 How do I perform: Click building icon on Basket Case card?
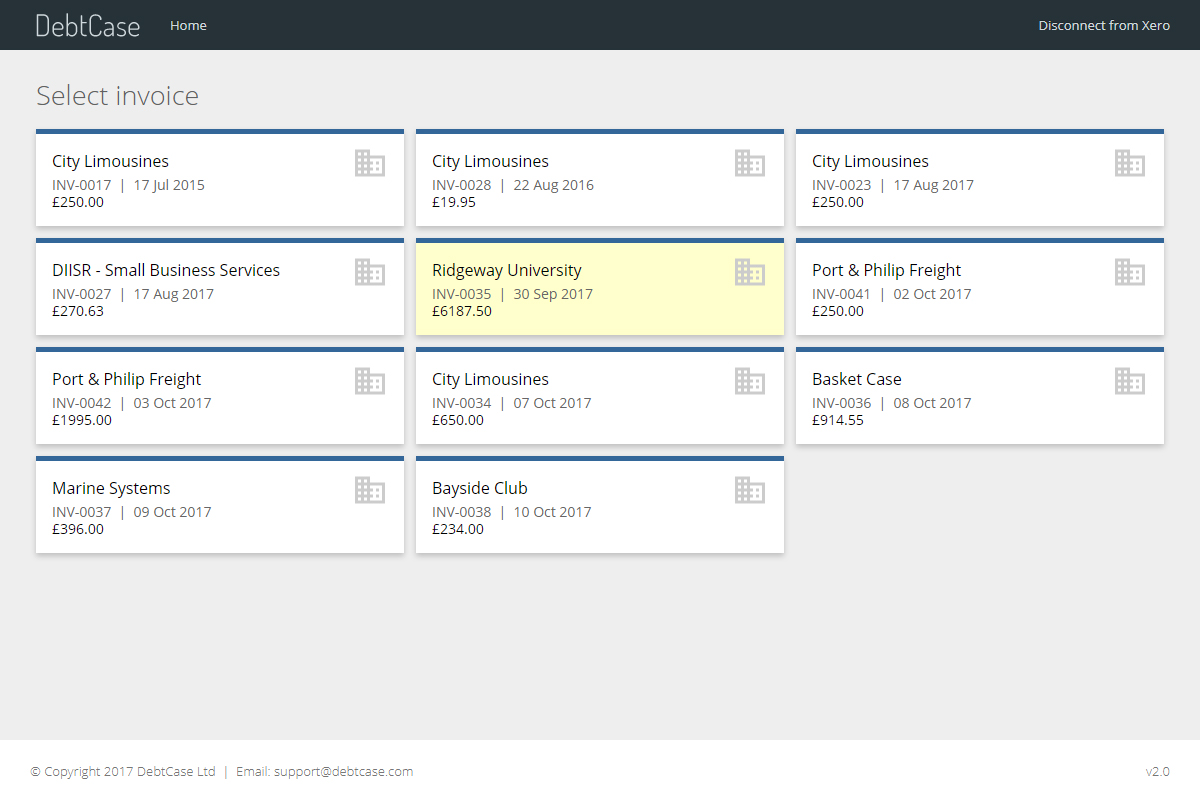click(x=1130, y=381)
